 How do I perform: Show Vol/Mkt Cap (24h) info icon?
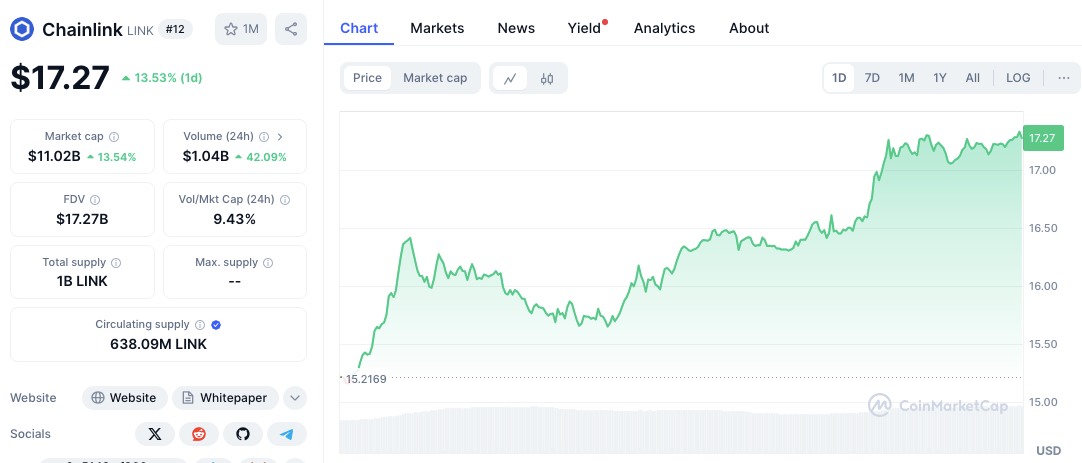click(285, 199)
